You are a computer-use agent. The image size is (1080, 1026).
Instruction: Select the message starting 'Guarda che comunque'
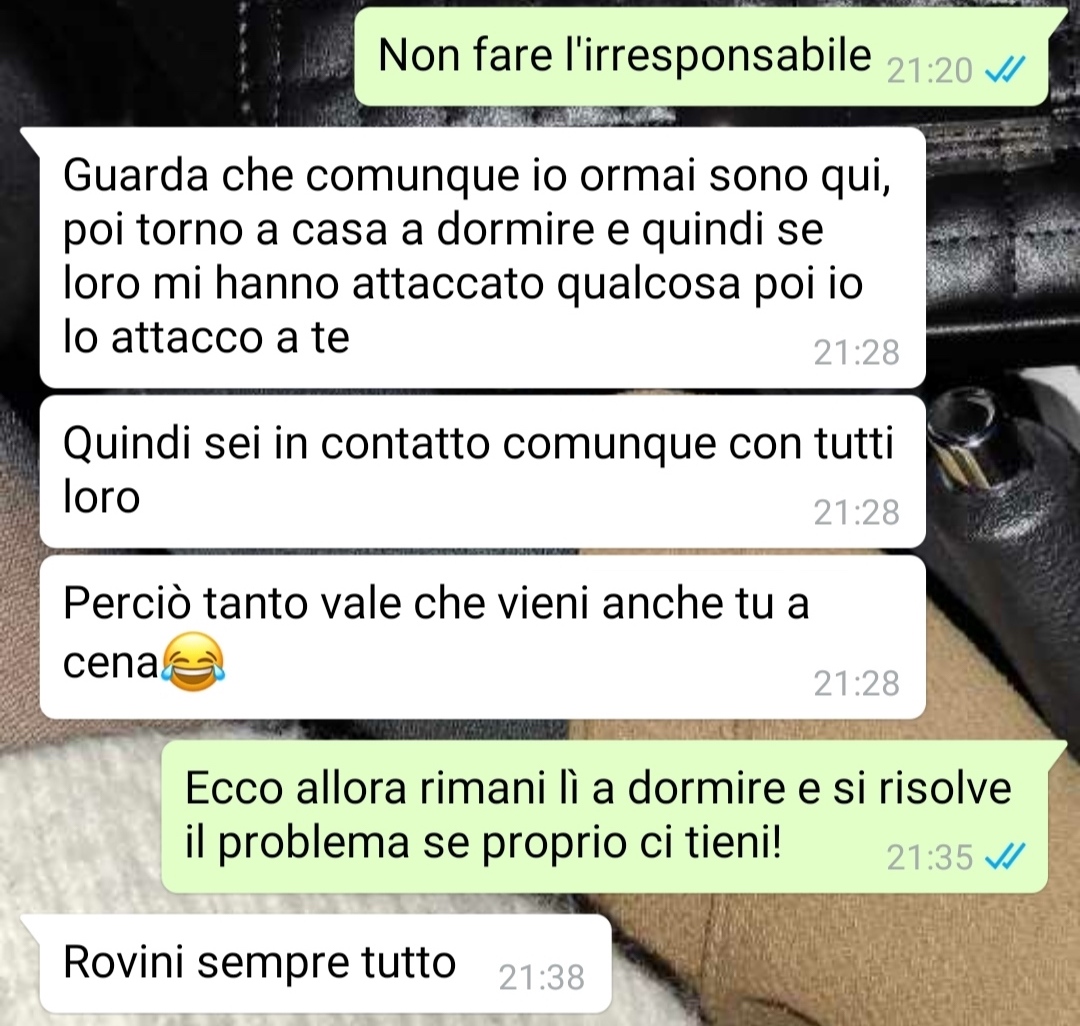point(482,258)
